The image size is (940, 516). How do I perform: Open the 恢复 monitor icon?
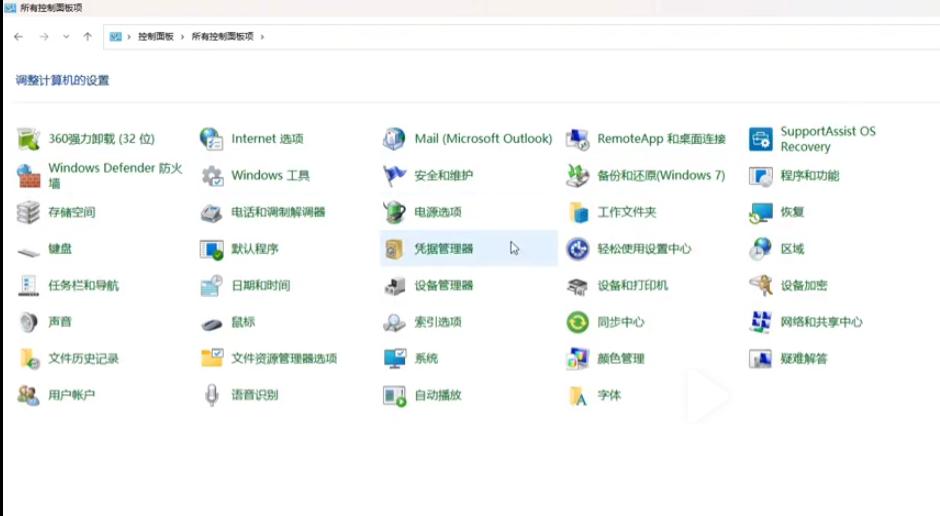click(x=761, y=212)
